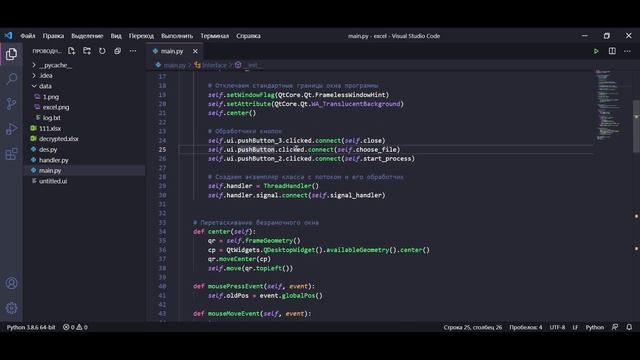Open editor more actions ellipsis
640x360 pixels.
click(x=627, y=51)
